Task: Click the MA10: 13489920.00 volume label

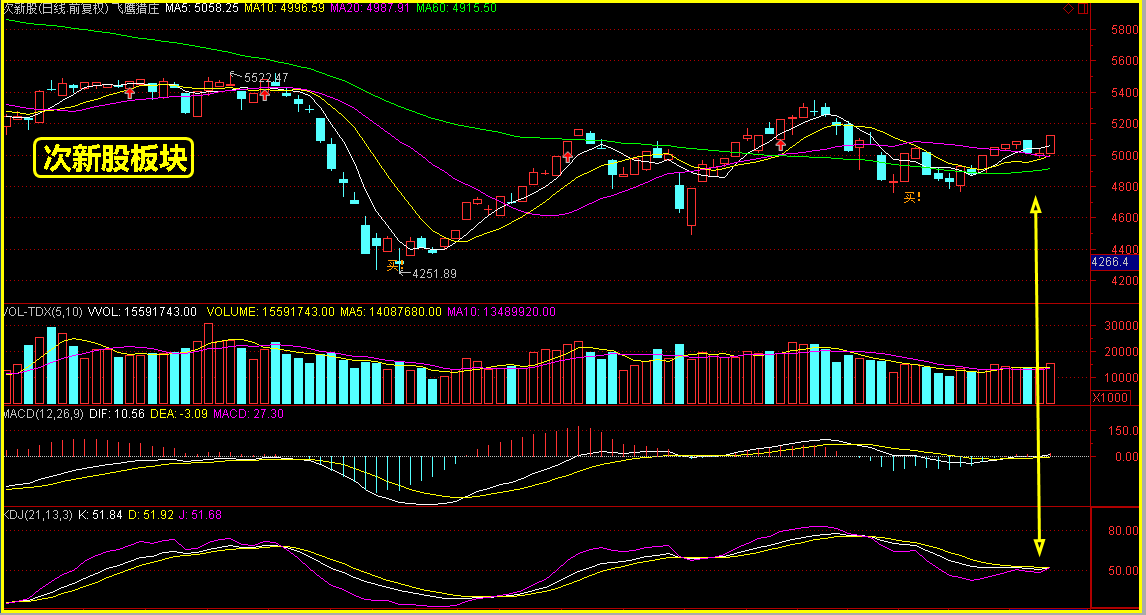Action: 501,312
